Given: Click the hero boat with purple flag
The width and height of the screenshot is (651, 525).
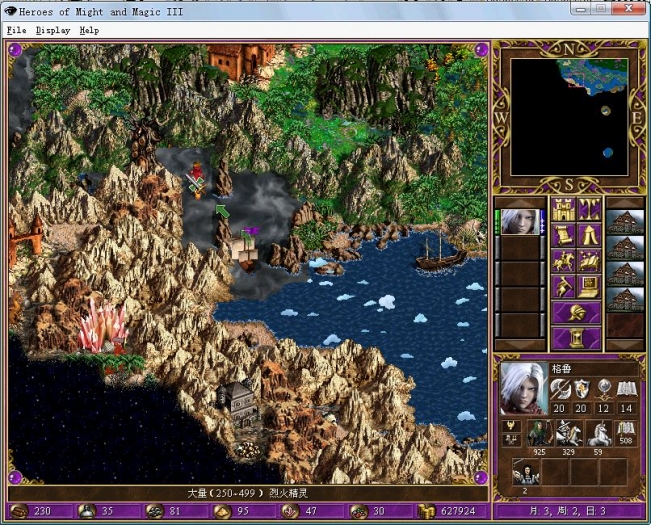Looking at the screenshot, I should [246, 249].
